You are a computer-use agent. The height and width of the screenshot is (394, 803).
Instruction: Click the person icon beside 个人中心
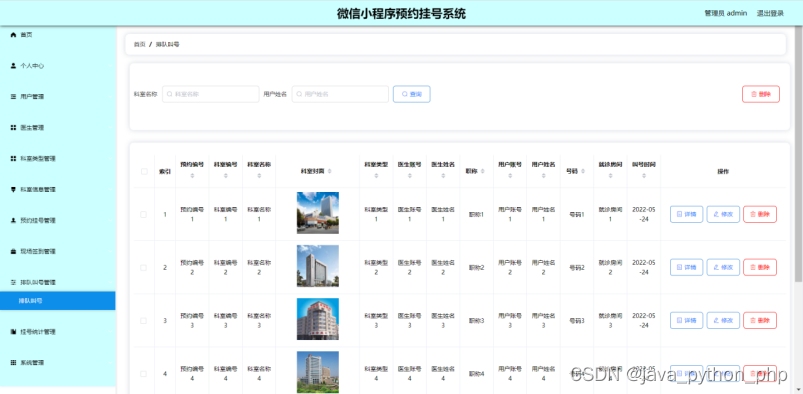point(14,66)
